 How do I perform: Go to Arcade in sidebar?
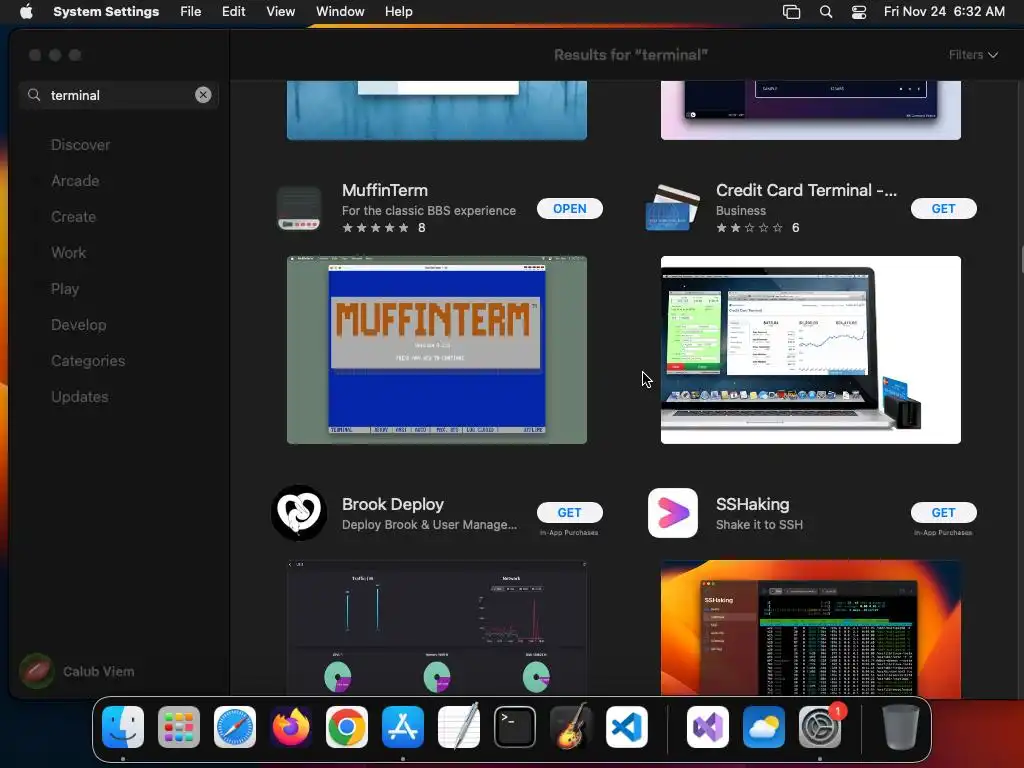pyautogui.click(x=75, y=181)
